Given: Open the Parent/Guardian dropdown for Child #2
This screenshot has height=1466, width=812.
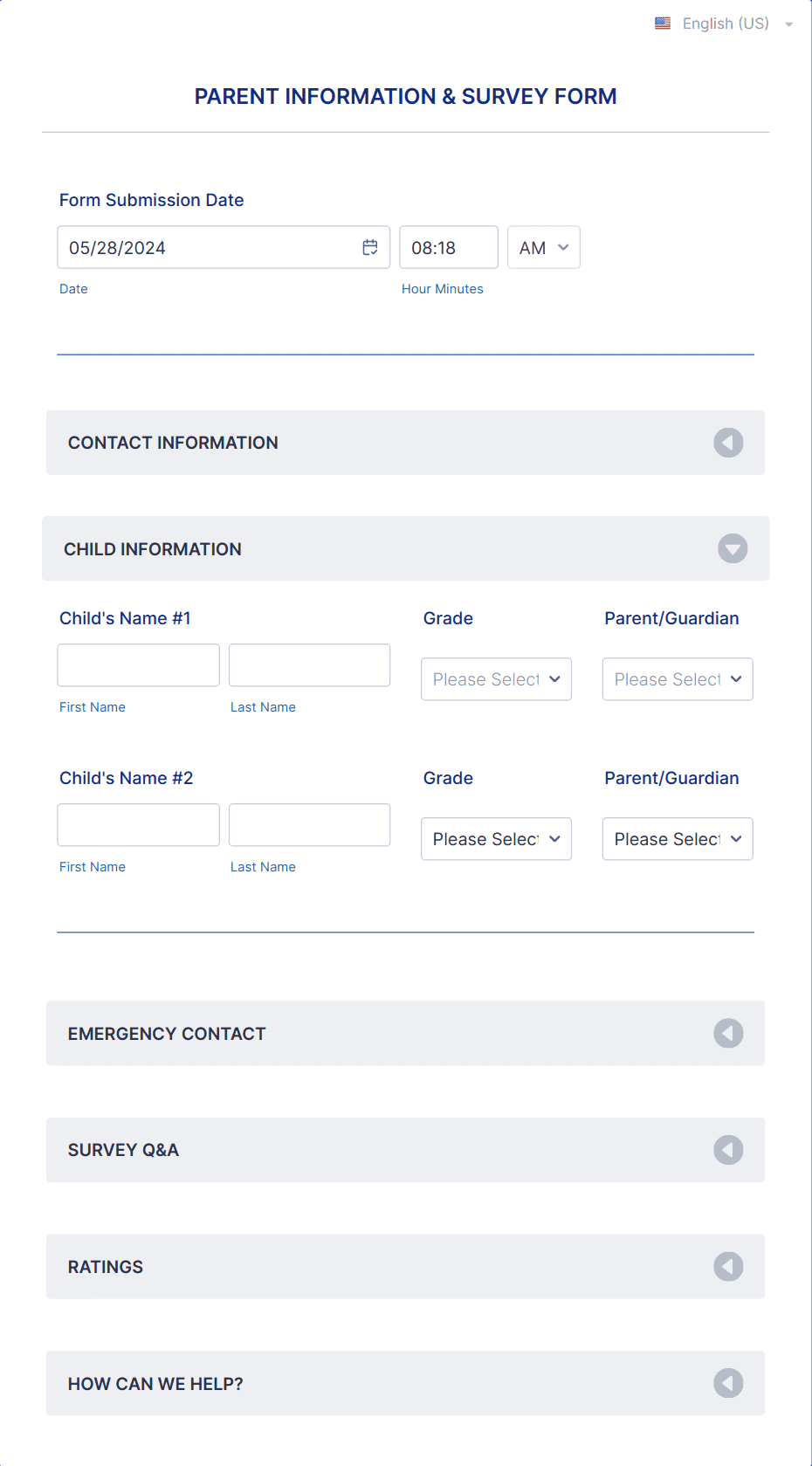Looking at the screenshot, I should [x=678, y=838].
